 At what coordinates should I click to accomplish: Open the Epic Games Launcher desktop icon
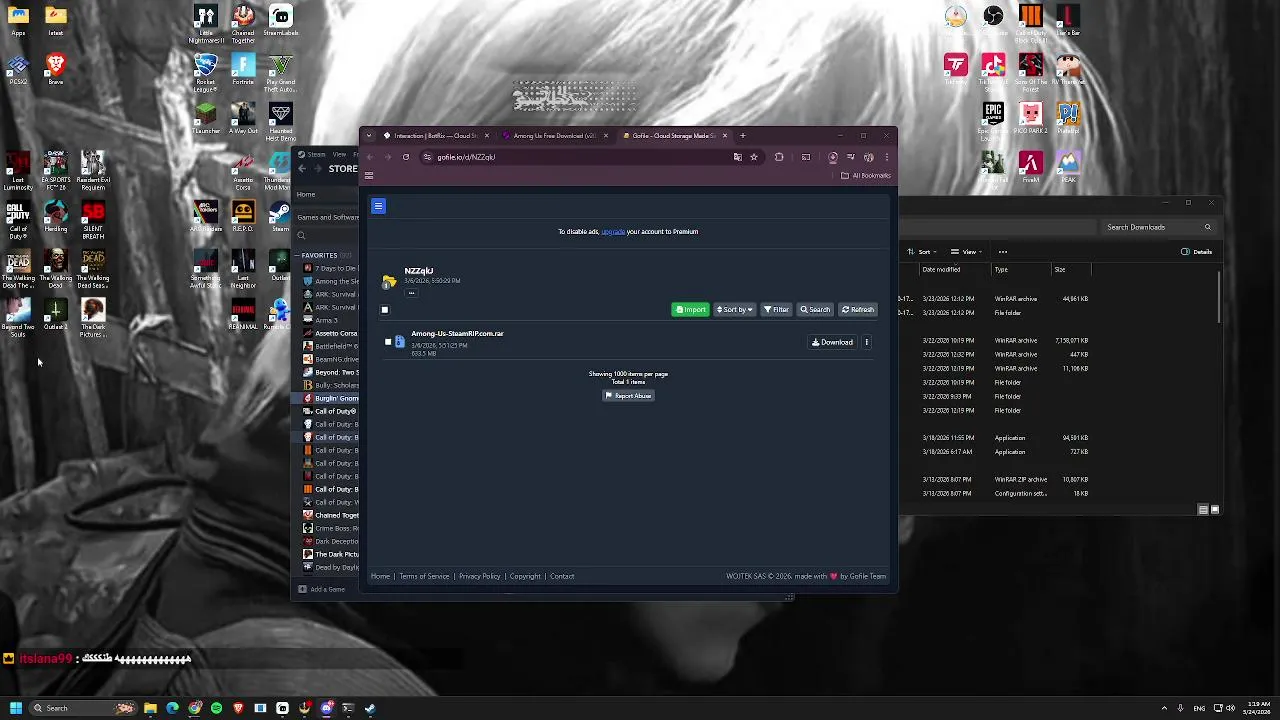993,120
